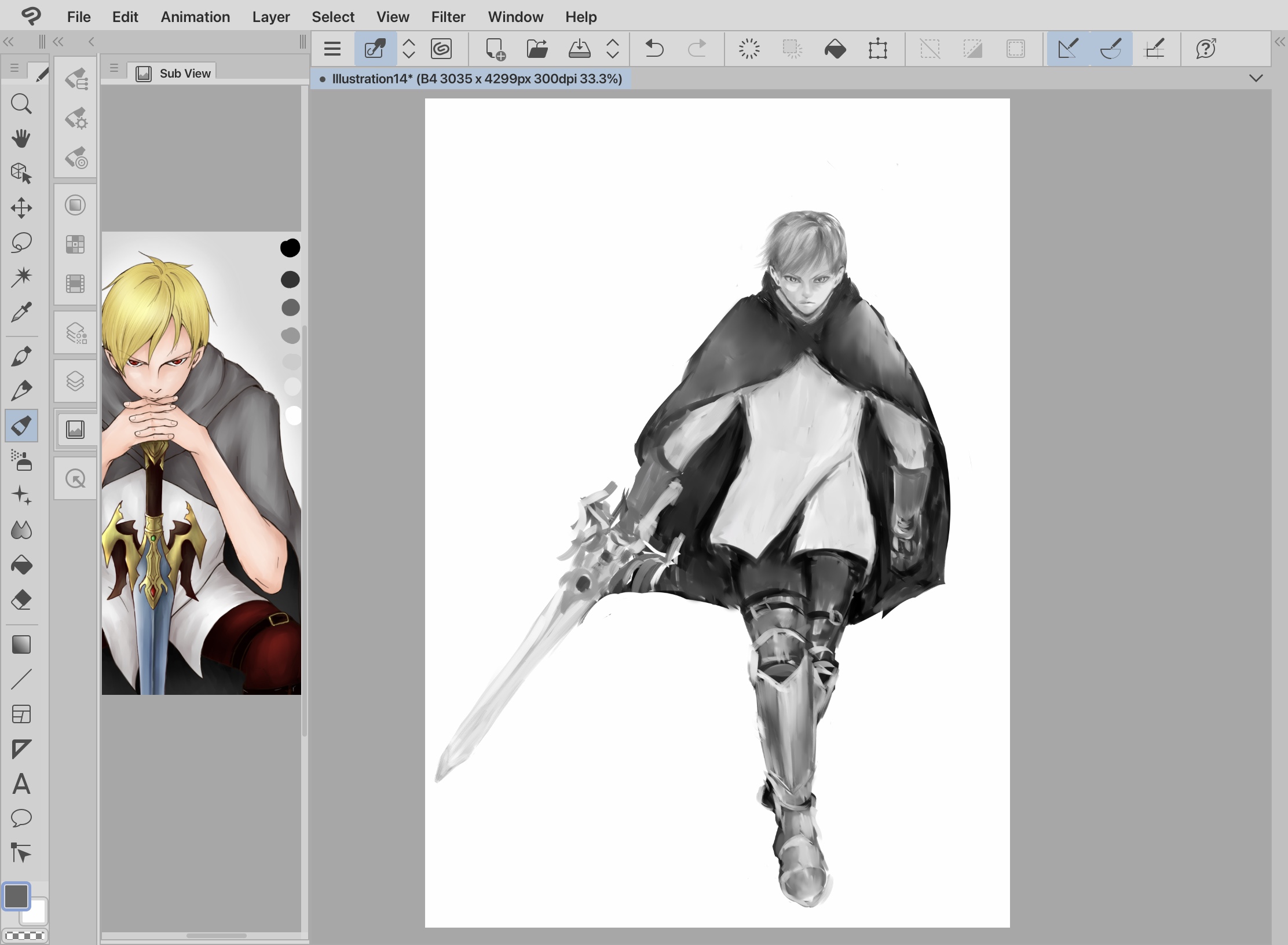Save the current illustration

pos(579,49)
